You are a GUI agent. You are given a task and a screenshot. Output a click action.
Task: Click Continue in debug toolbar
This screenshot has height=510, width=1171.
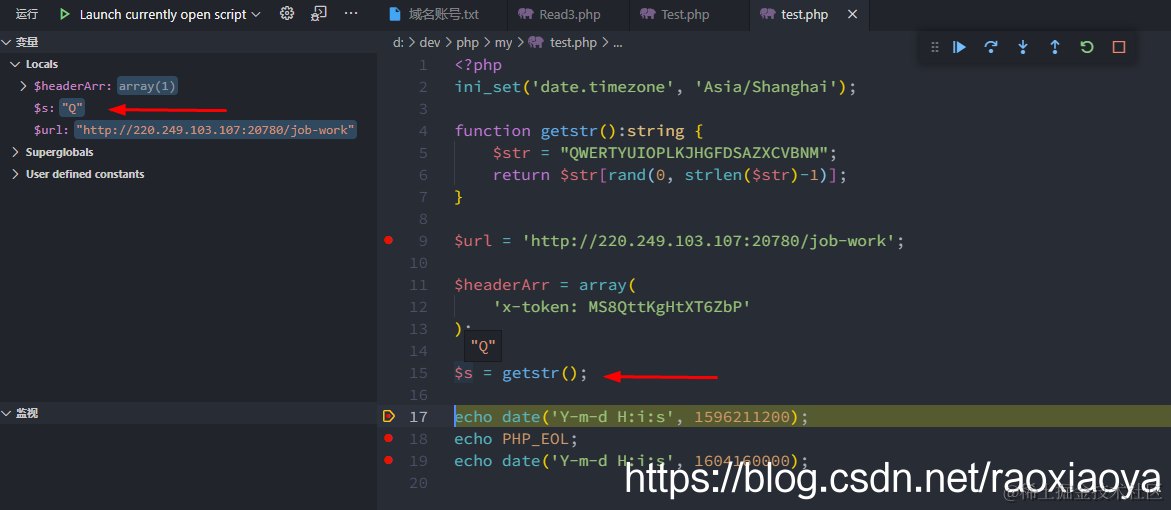pyautogui.click(x=960, y=47)
